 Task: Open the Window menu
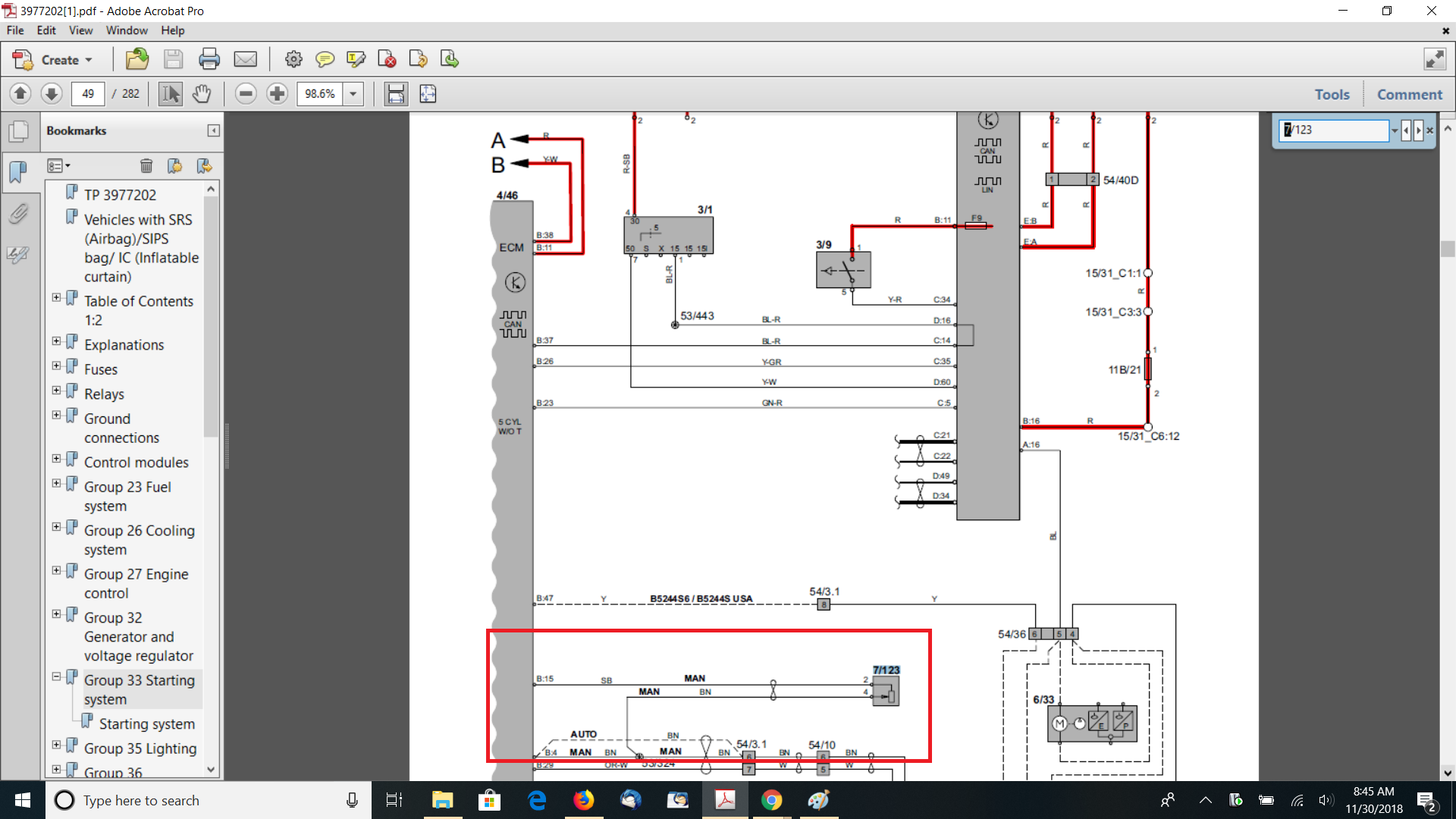pos(126,30)
